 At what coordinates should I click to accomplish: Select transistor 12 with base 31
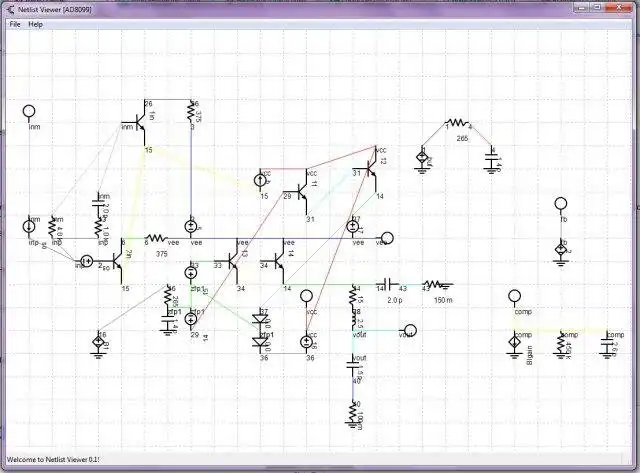pyautogui.click(x=371, y=169)
